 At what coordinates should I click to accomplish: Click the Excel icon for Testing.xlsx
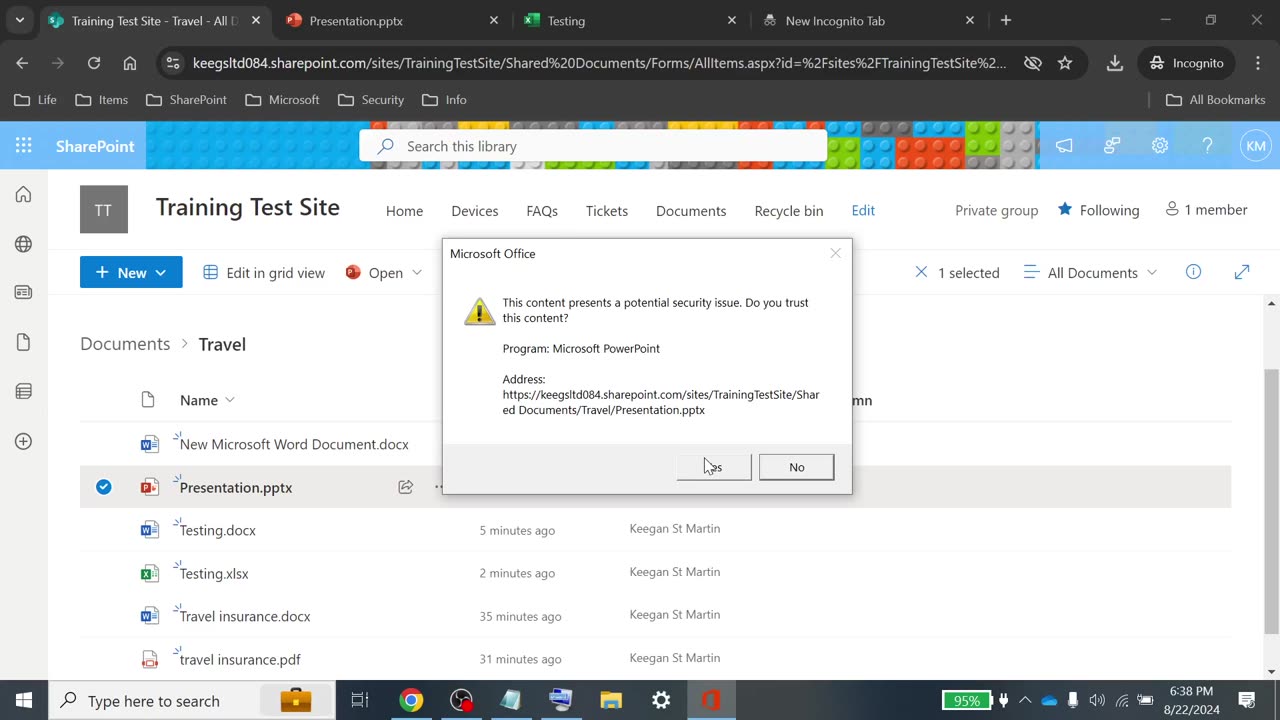150,573
